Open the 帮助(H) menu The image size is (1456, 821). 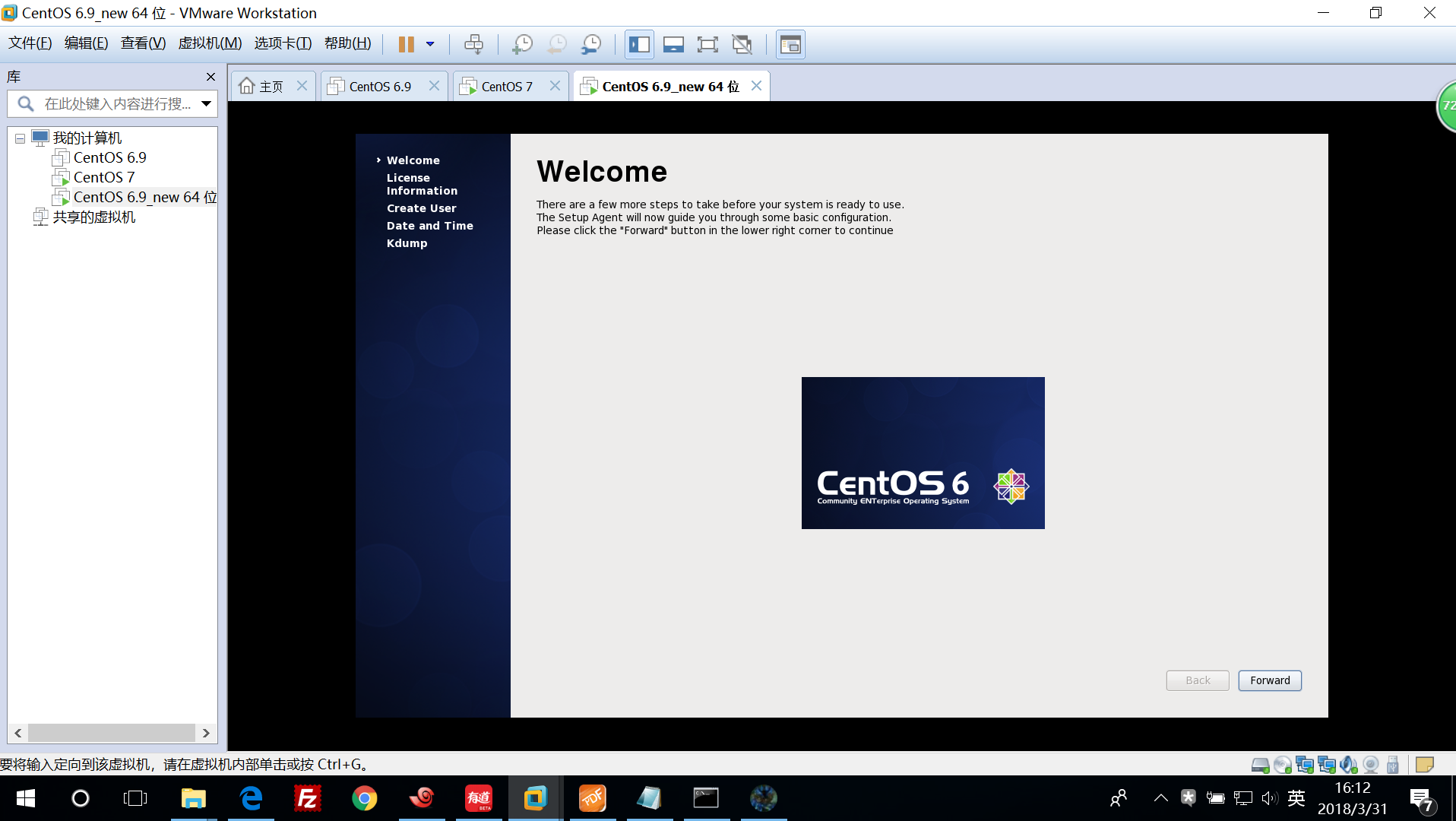click(347, 43)
